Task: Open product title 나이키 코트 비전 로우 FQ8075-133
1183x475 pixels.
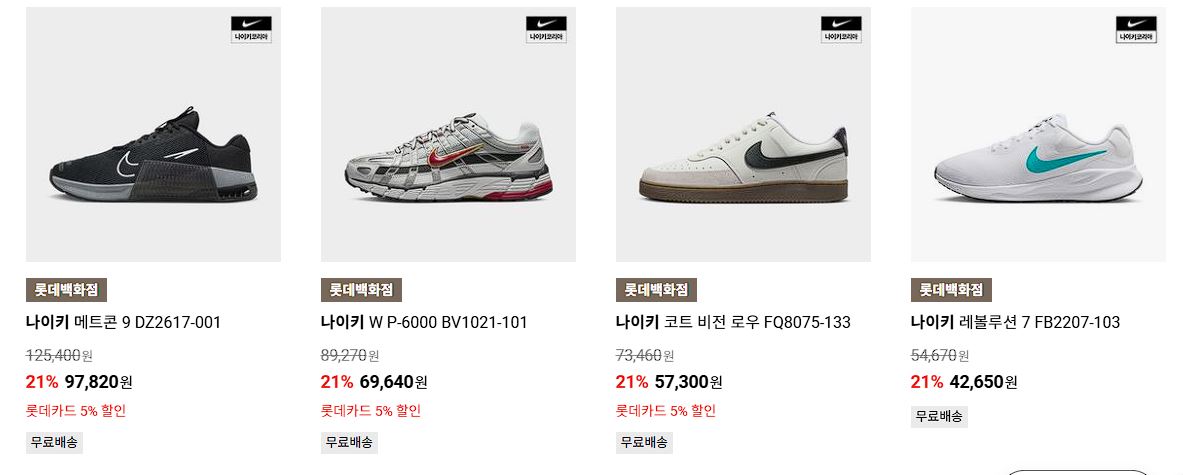Action: (x=733, y=323)
